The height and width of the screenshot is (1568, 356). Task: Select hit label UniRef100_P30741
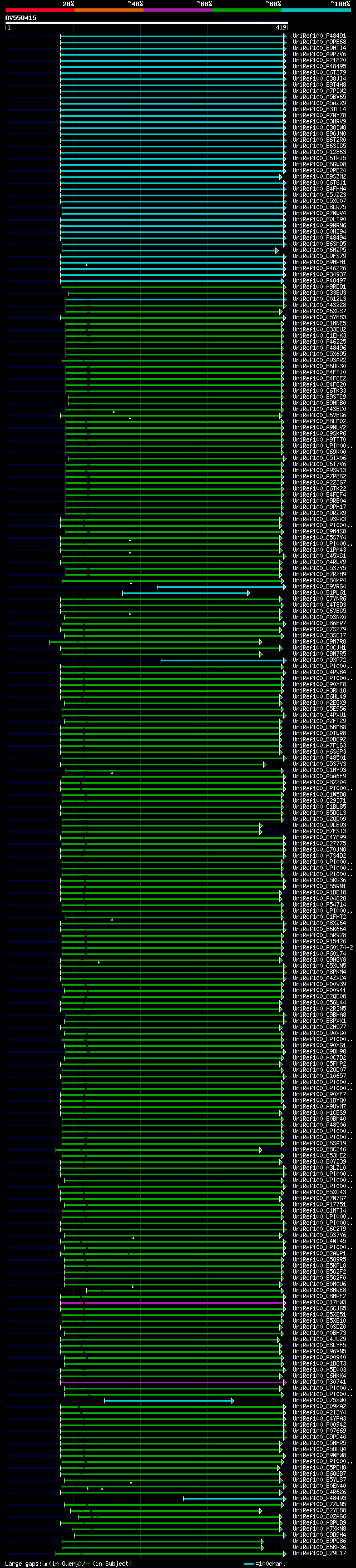point(319,1382)
